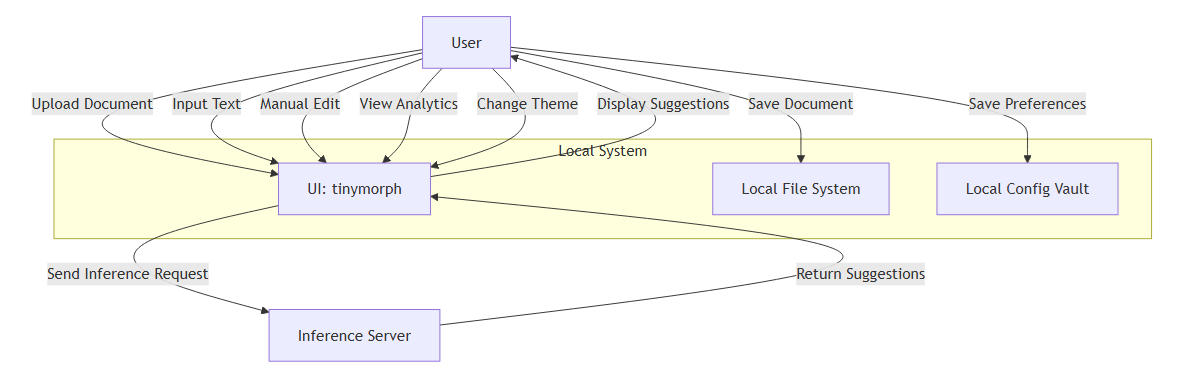Select the Input Text edge label
Viewport: 1183px width, 387px height.
pos(207,104)
